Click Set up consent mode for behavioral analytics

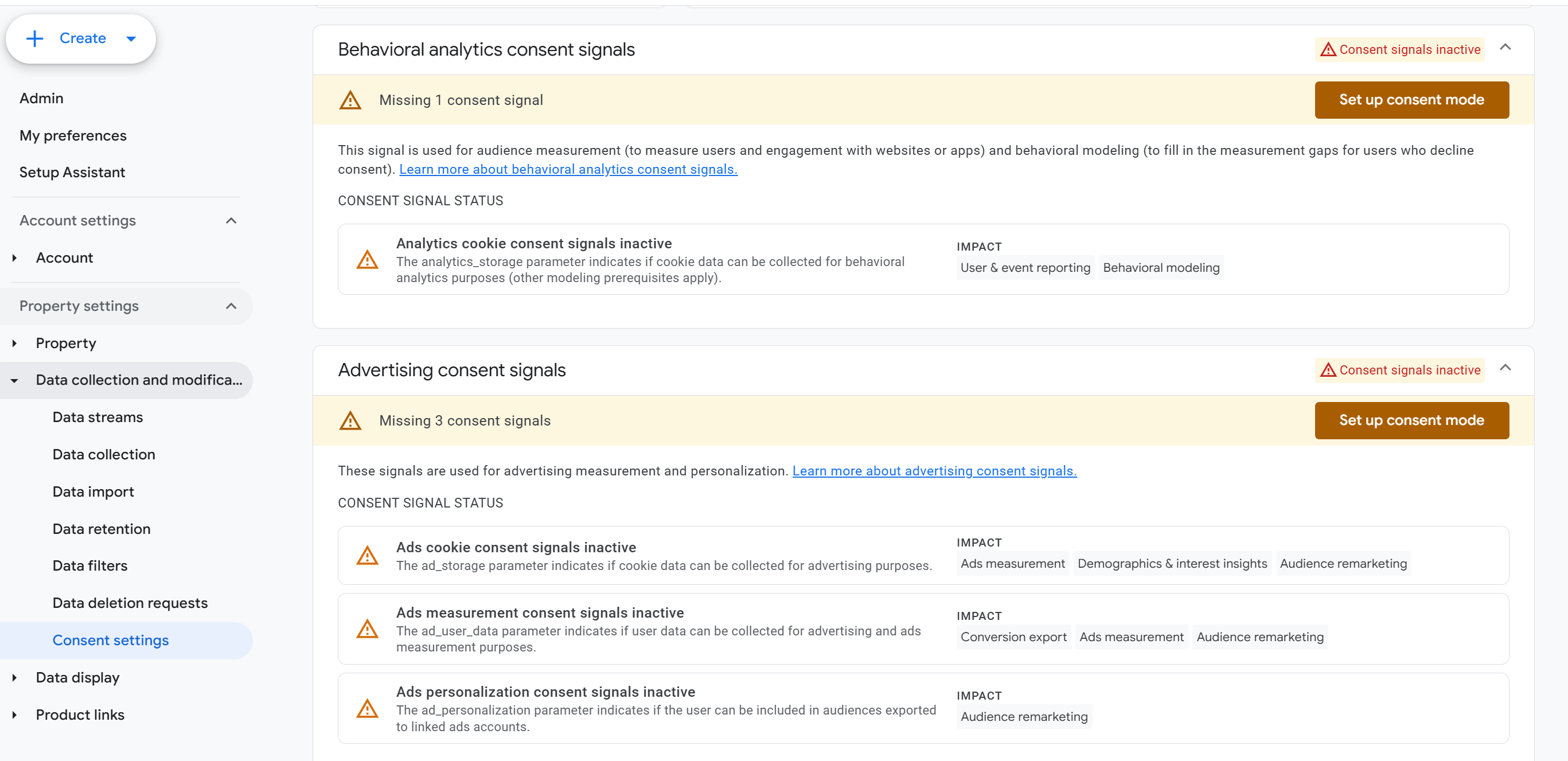coord(1411,100)
